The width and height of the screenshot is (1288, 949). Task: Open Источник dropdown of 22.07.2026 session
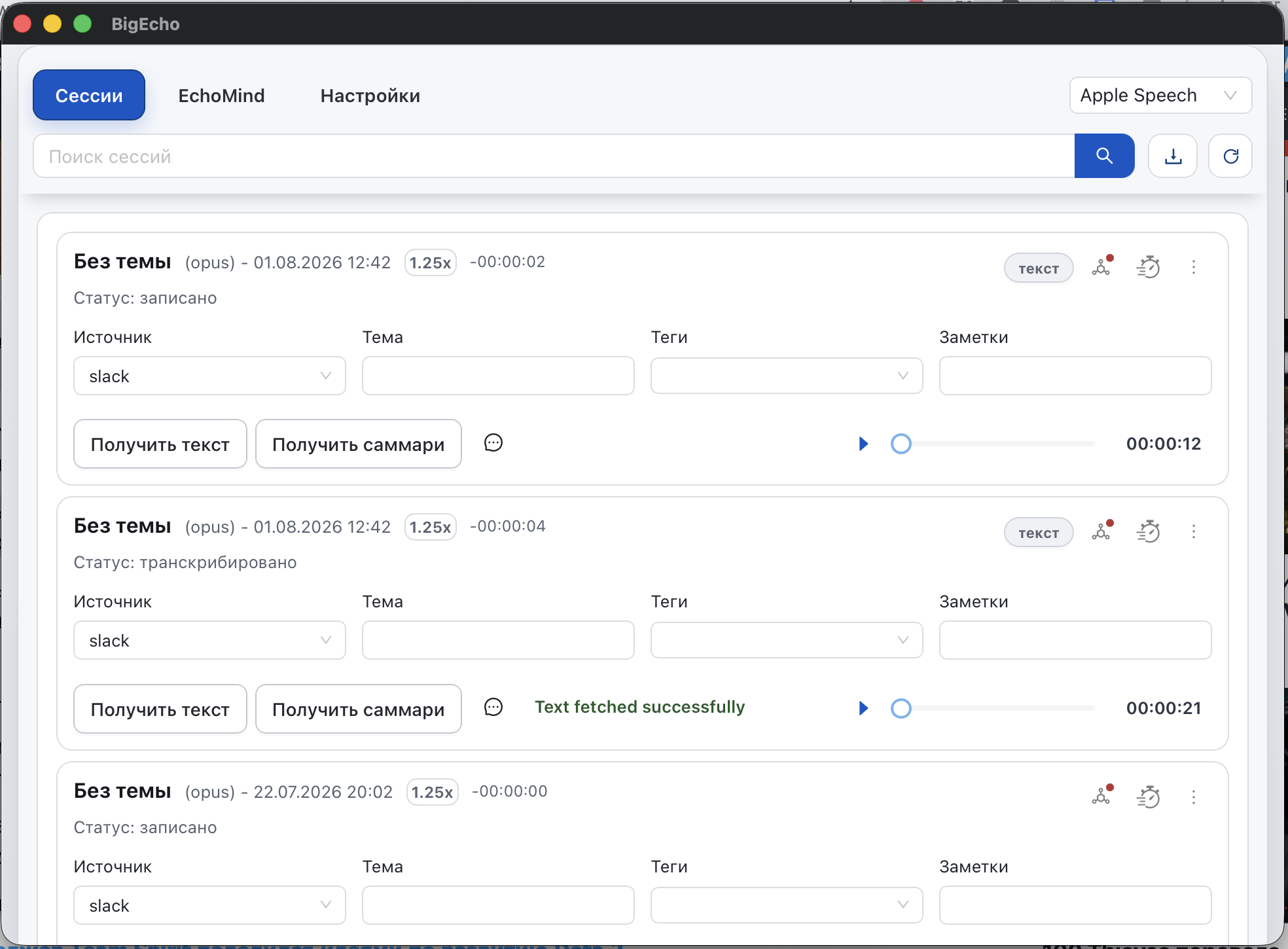[209, 905]
